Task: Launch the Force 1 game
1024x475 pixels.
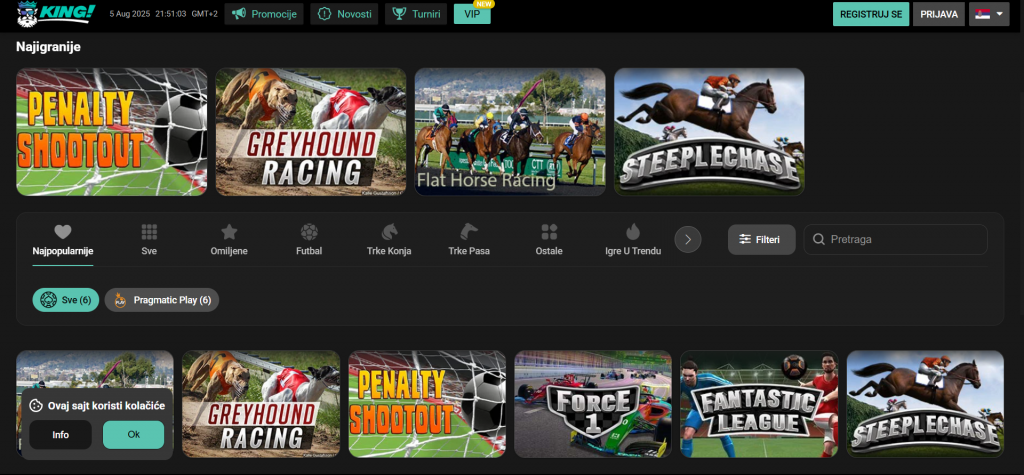Action: pyautogui.click(x=593, y=404)
